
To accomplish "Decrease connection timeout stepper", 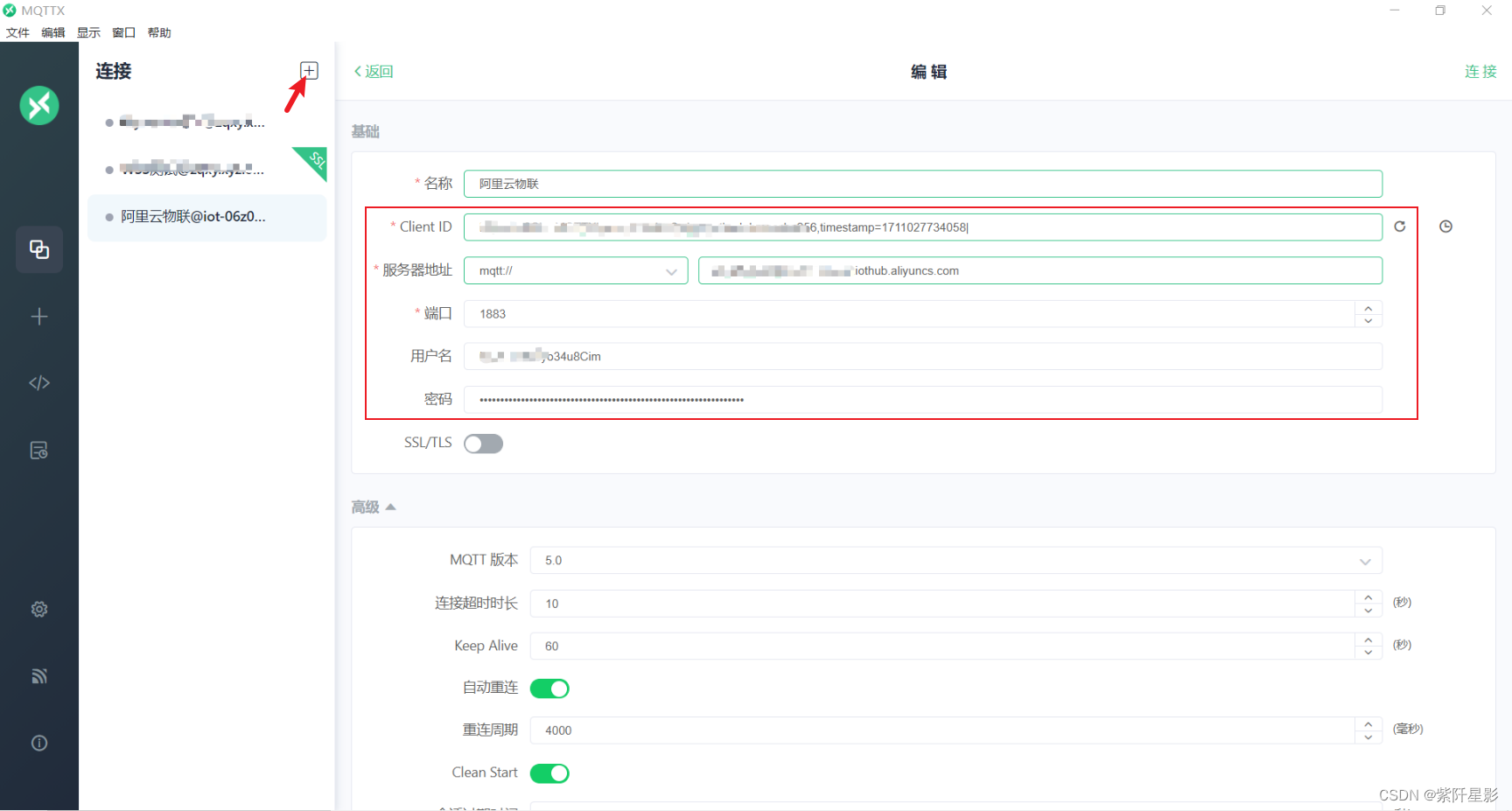I will tap(1368, 611).
